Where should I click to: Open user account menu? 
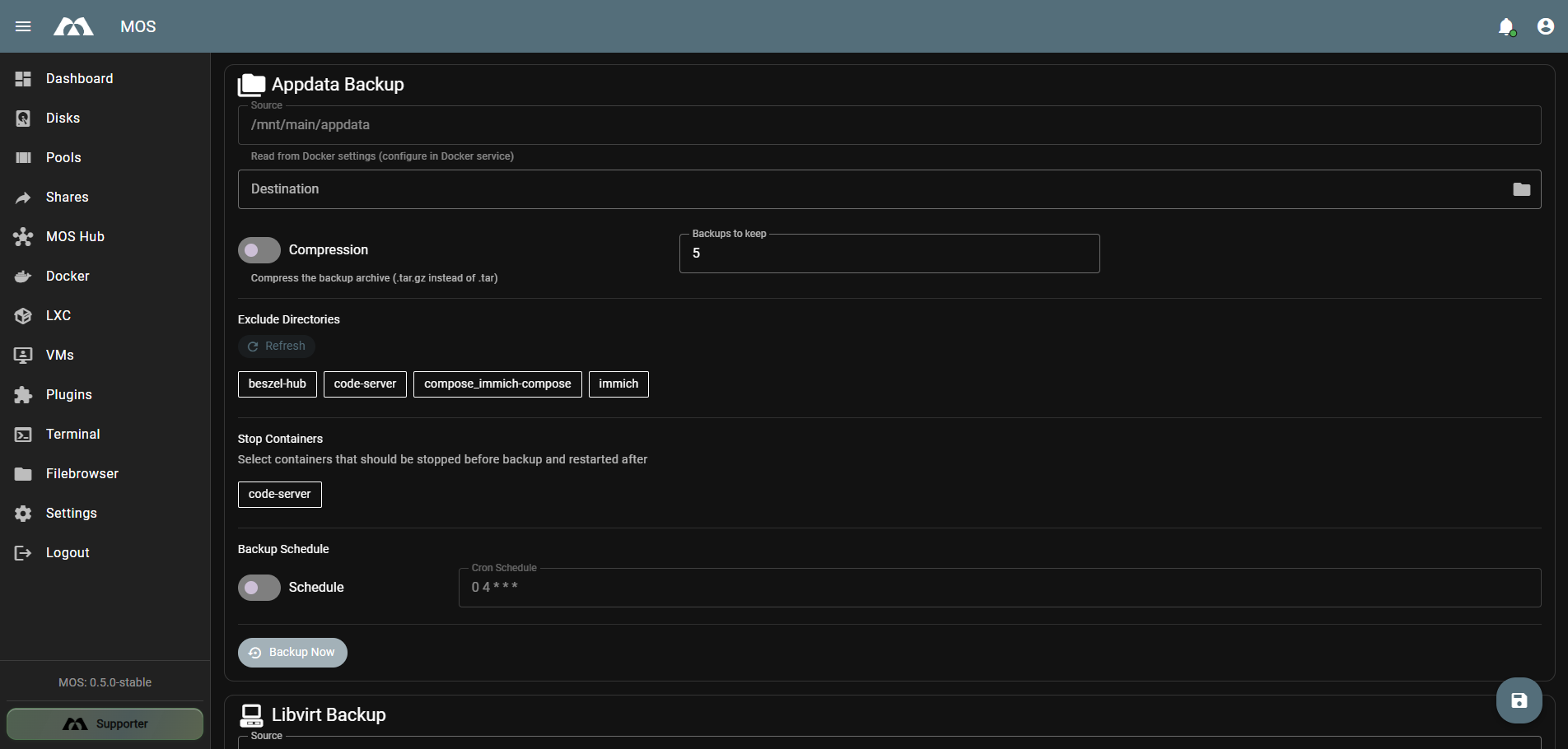click(1546, 26)
